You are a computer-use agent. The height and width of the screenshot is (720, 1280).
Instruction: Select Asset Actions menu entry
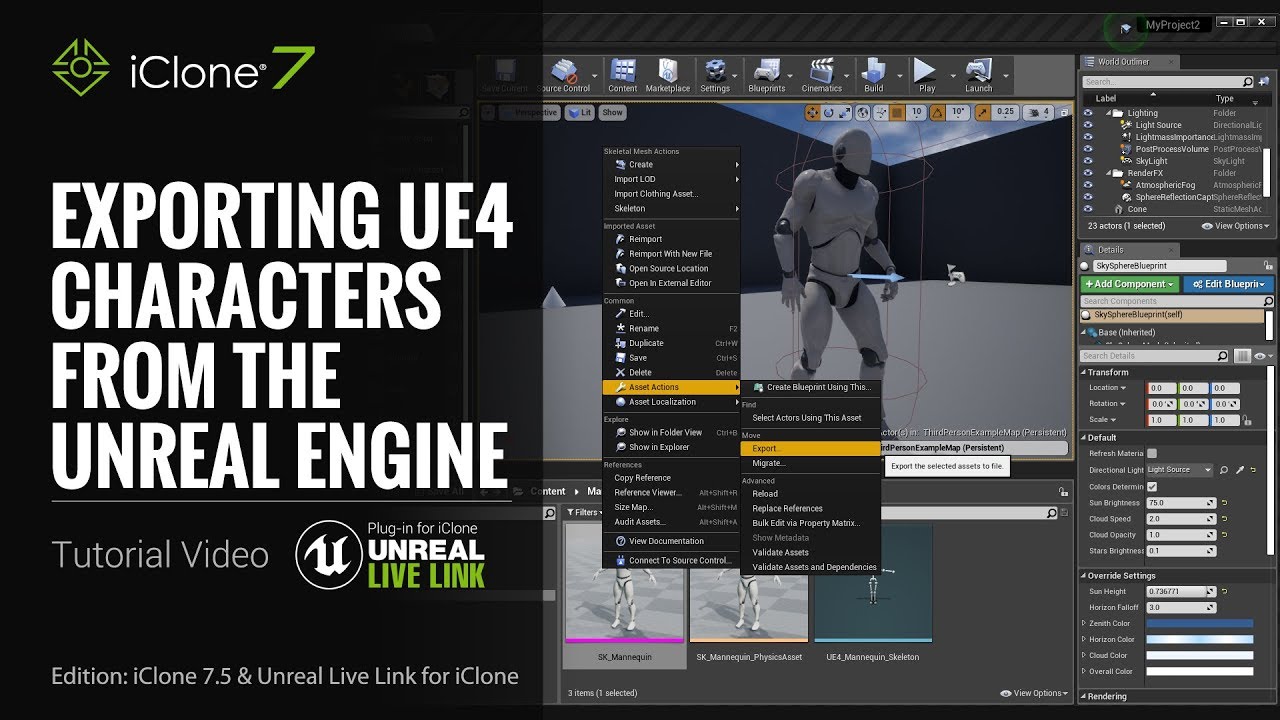pyautogui.click(x=671, y=387)
